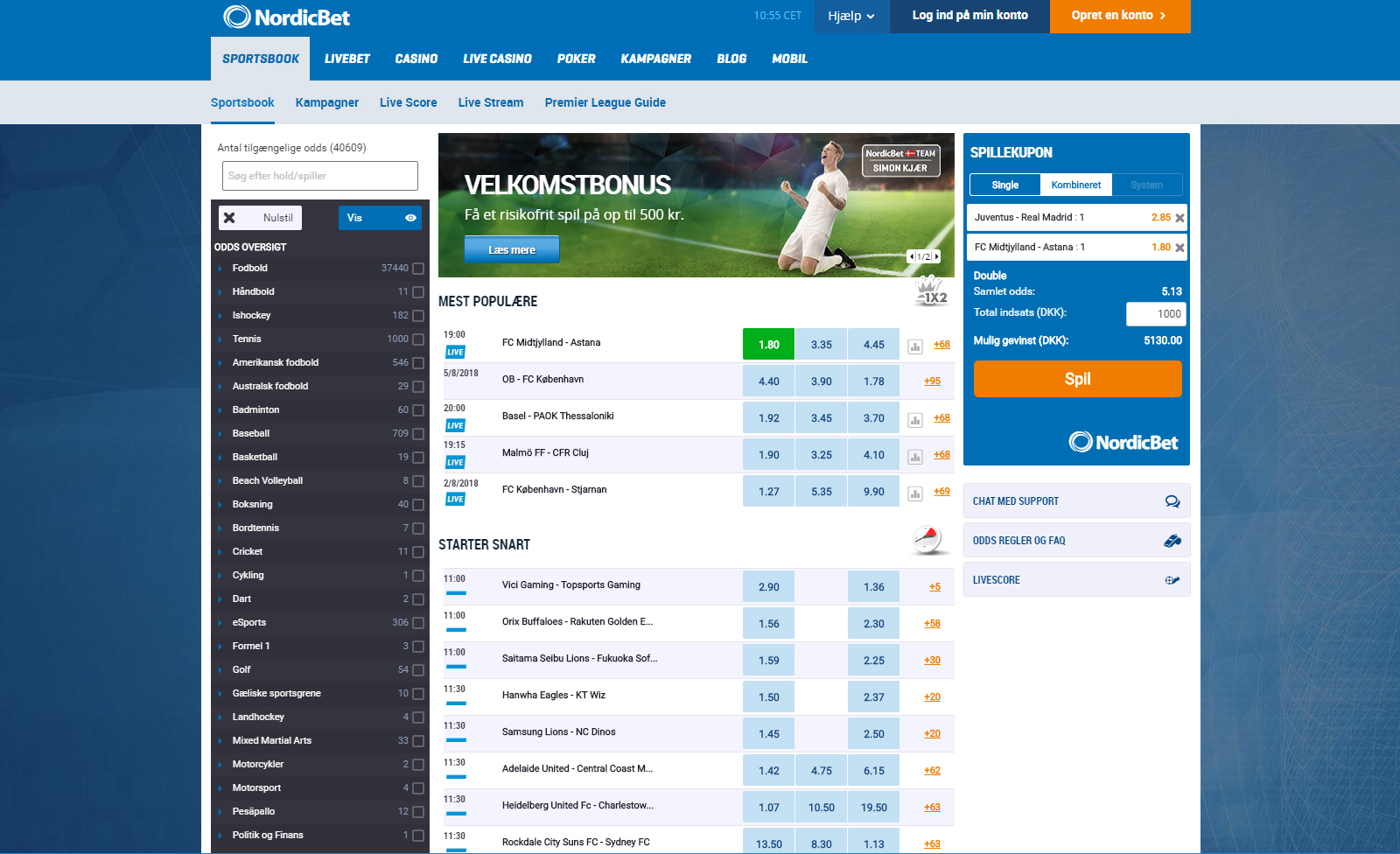Check the Tennis sport filter
This screenshot has width=1400, height=854.
pyautogui.click(x=417, y=339)
